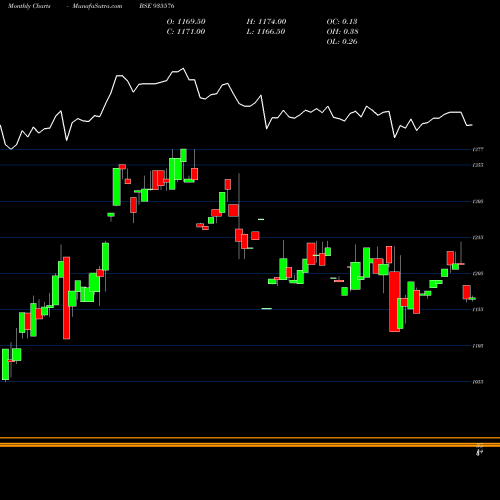Click the 'Monthly Charts' title text
The width and height of the screenshot is (500, 500).
tap(29, 6)
